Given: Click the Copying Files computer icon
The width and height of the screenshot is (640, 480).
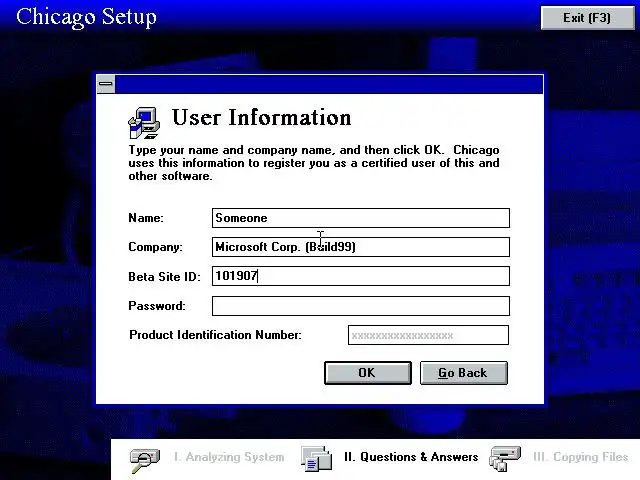Looking at the screenshot, I should (x=505, y=458).
